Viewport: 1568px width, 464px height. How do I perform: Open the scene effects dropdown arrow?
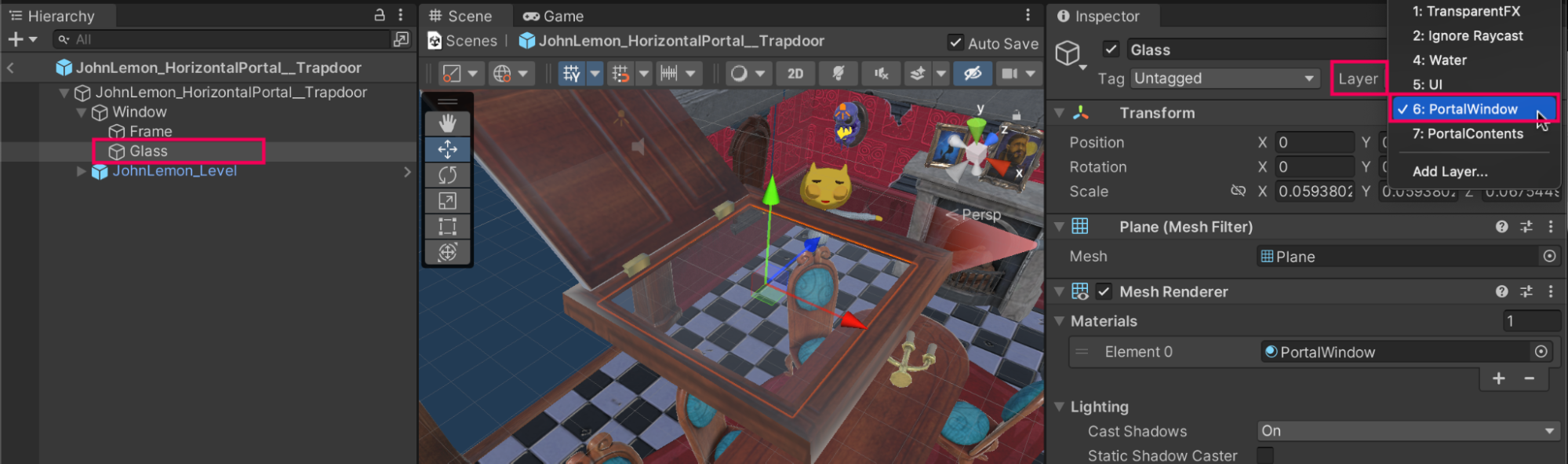(x=941, y=74)
